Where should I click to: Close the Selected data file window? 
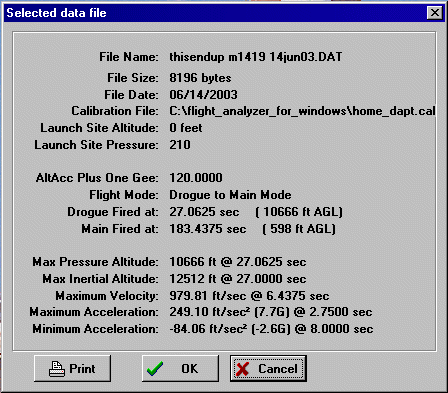435,13
